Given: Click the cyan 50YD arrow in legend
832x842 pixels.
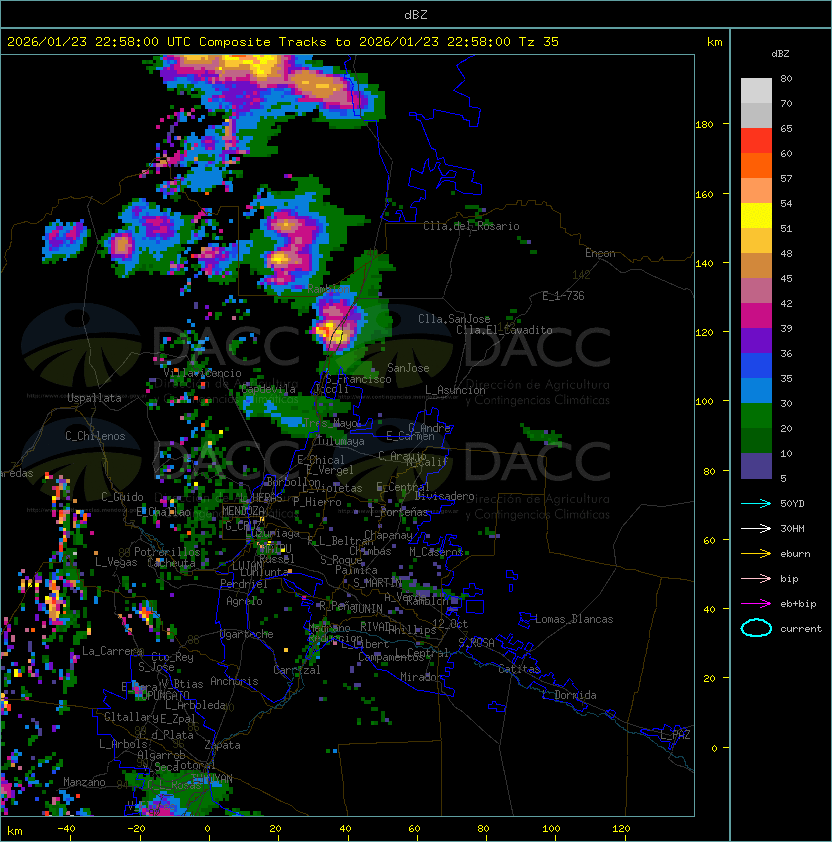Looking at the screenshot, I should coord(756,503).
